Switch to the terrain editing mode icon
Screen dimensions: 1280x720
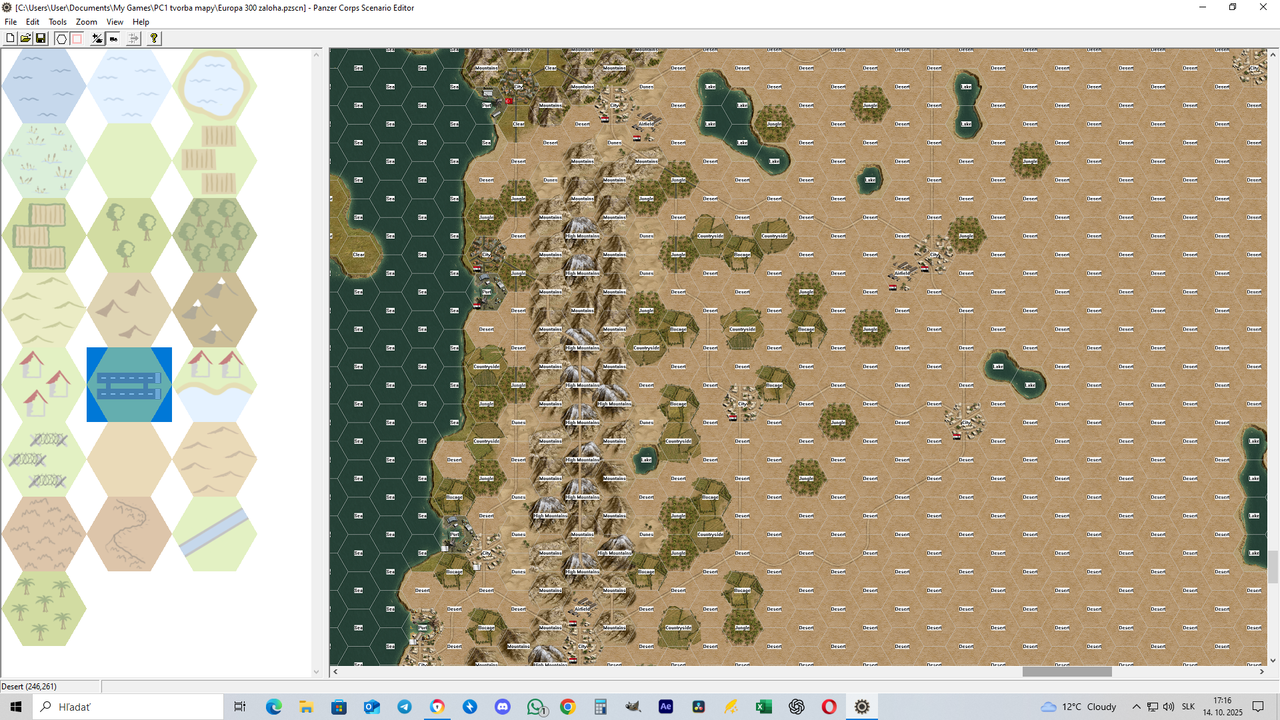coord(98,38)
